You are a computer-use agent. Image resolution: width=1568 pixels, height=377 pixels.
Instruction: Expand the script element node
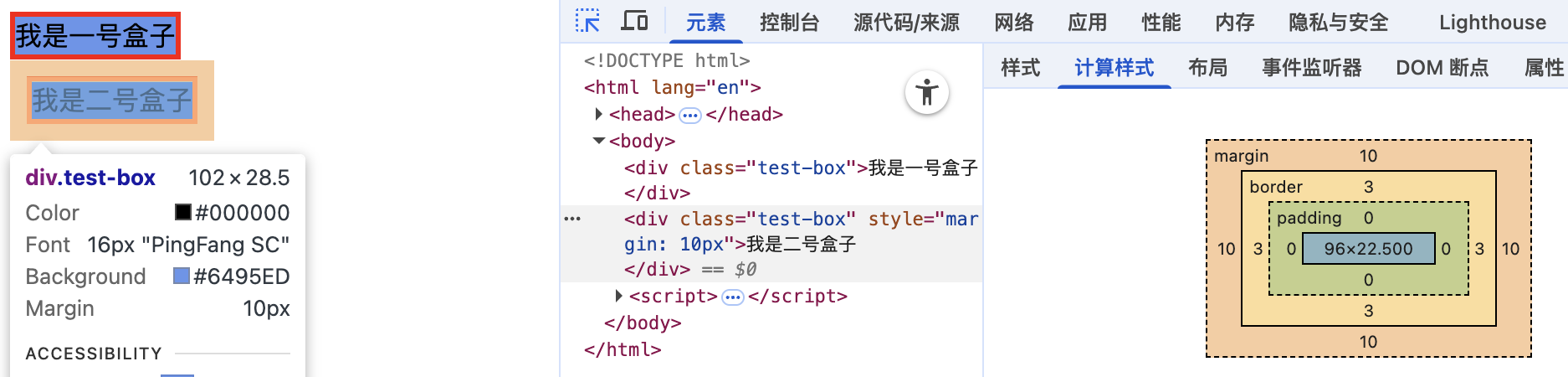[x=619, y=296]
